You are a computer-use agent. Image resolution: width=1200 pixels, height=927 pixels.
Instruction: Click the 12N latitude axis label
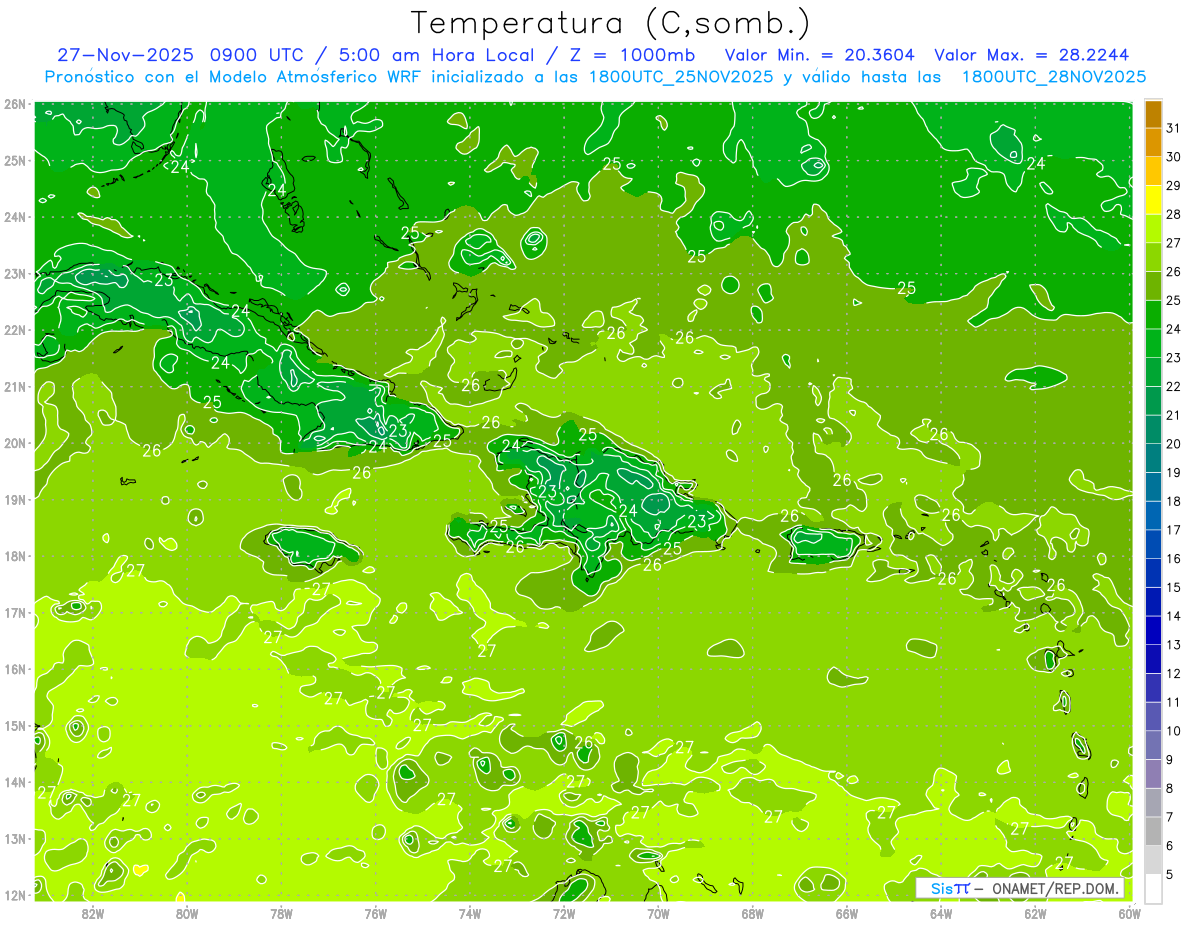[14, 895]
